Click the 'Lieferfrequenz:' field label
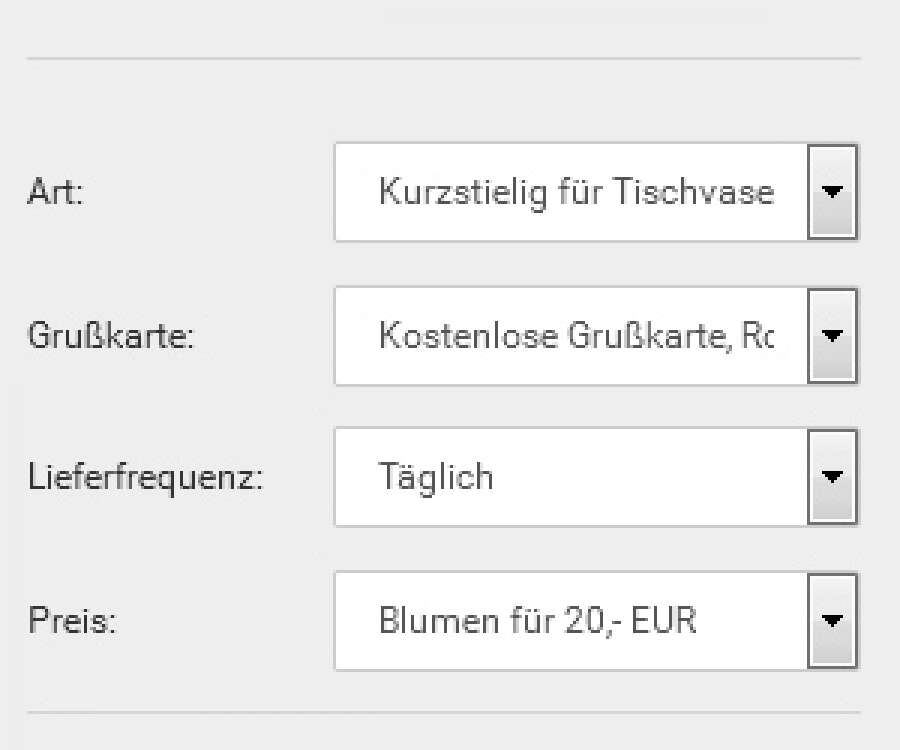 tap(144, 479)
